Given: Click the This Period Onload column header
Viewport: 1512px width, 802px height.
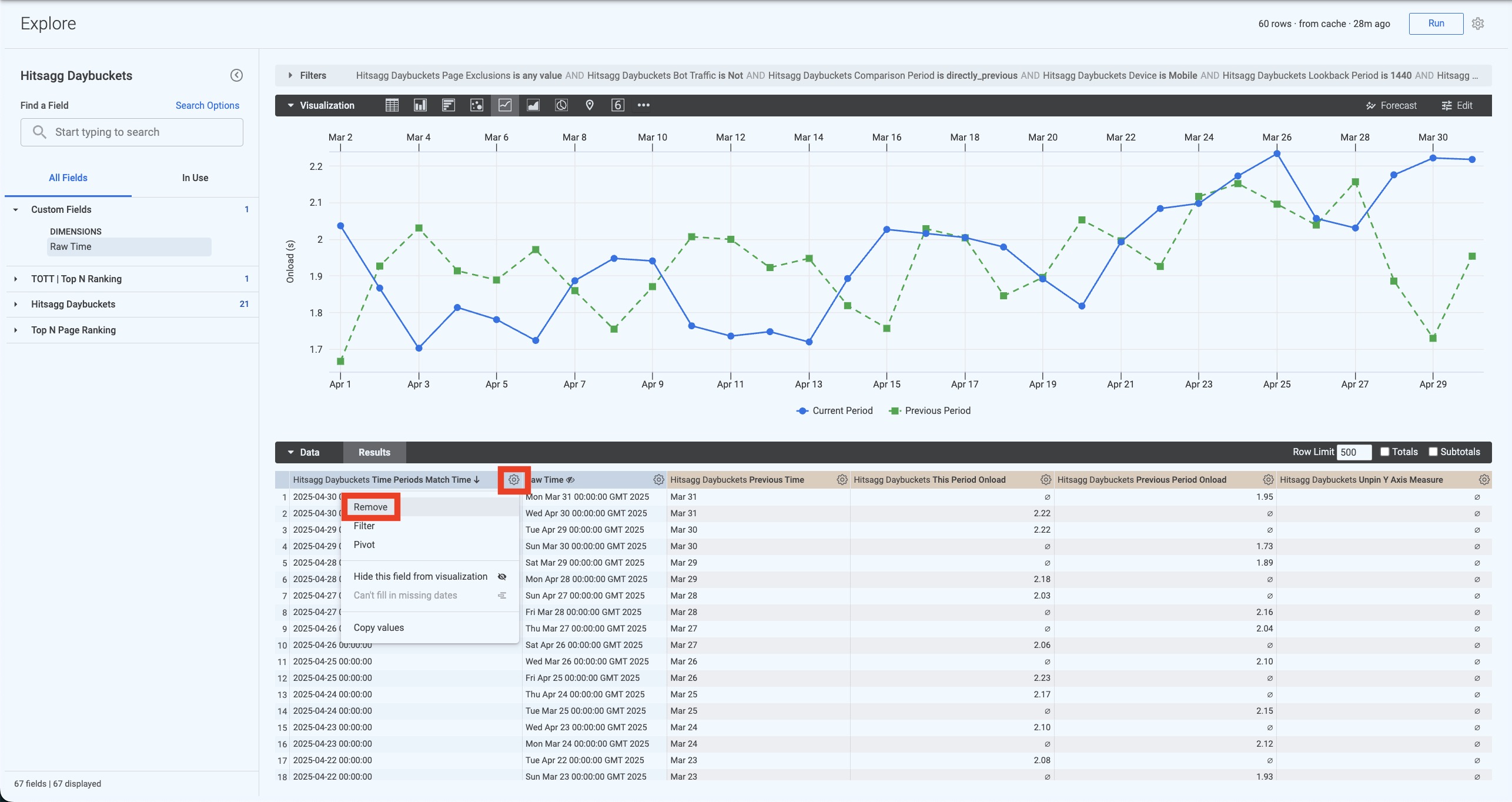Looking at the screenshot, I should click(x=929, y=480).
